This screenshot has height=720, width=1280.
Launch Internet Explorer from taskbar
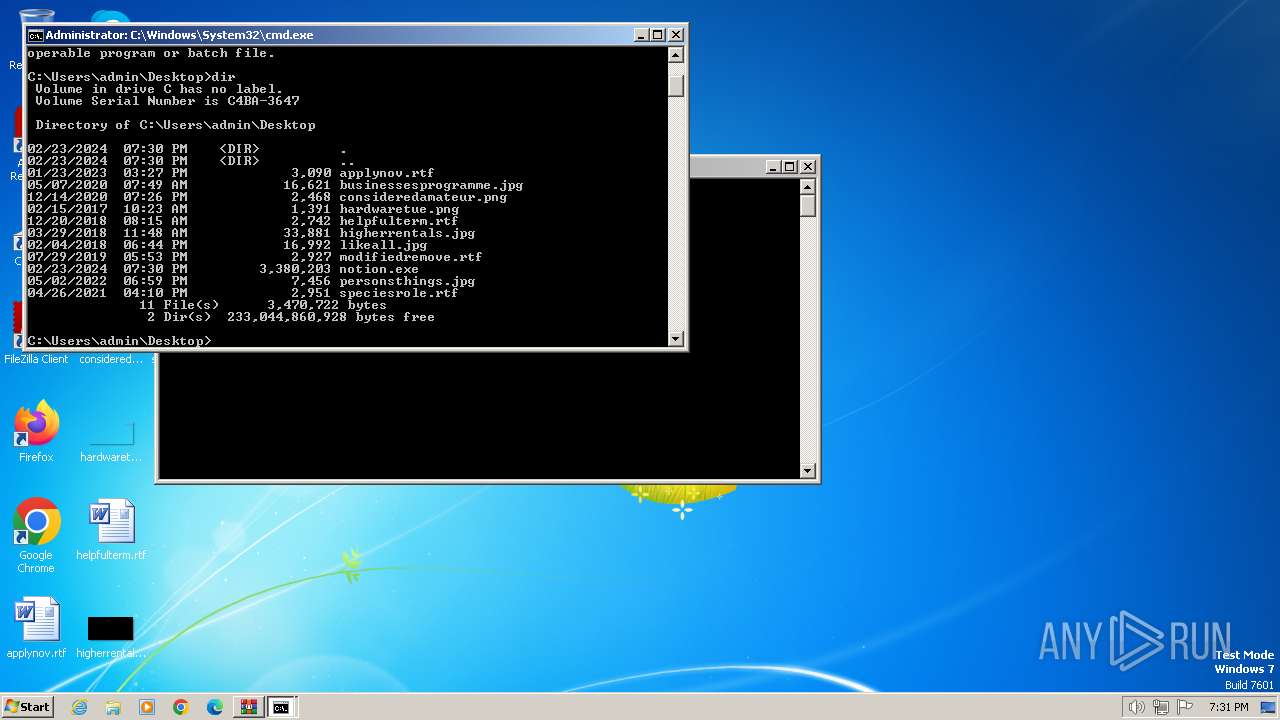pos(79,707)
